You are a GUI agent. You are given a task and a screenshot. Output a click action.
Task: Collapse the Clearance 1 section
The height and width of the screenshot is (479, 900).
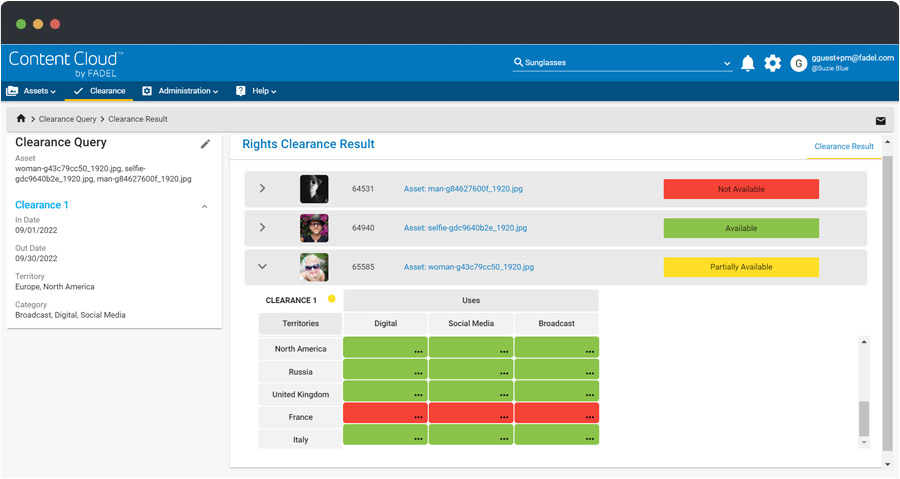pyautogui.click(x=204, y=207)
